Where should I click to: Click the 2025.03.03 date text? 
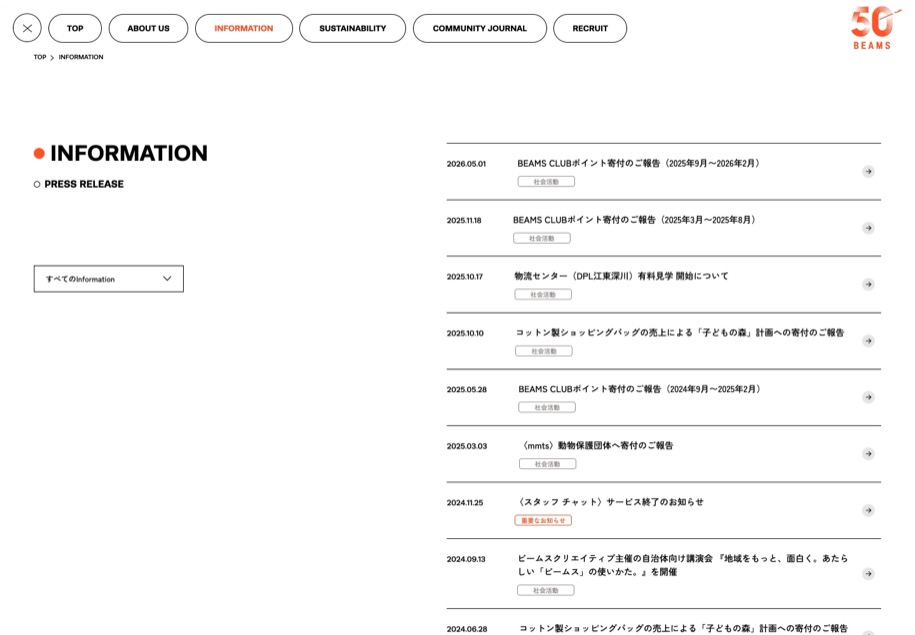click(x=467, y=446)
